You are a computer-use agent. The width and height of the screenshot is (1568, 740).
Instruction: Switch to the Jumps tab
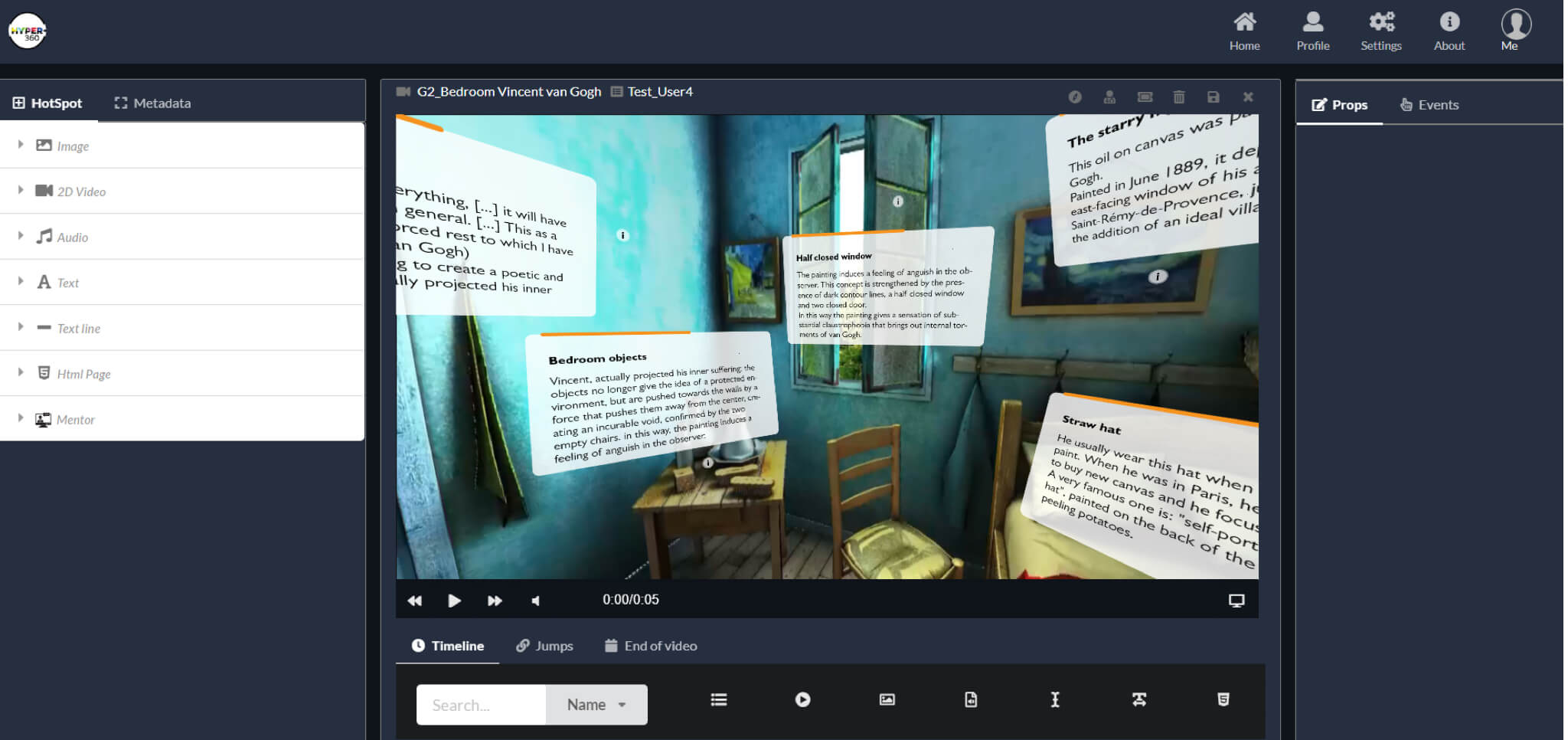544,646
